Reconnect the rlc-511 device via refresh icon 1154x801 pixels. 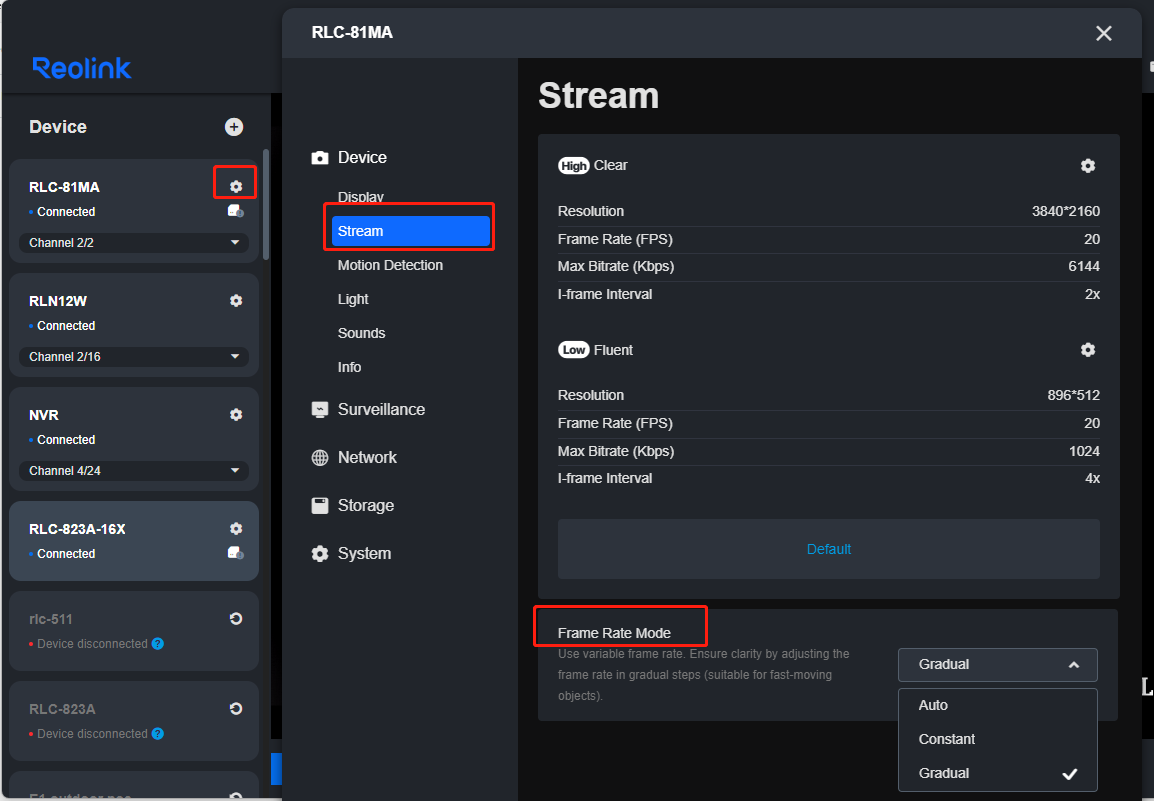pyautogui.click(x=236, y=618)
